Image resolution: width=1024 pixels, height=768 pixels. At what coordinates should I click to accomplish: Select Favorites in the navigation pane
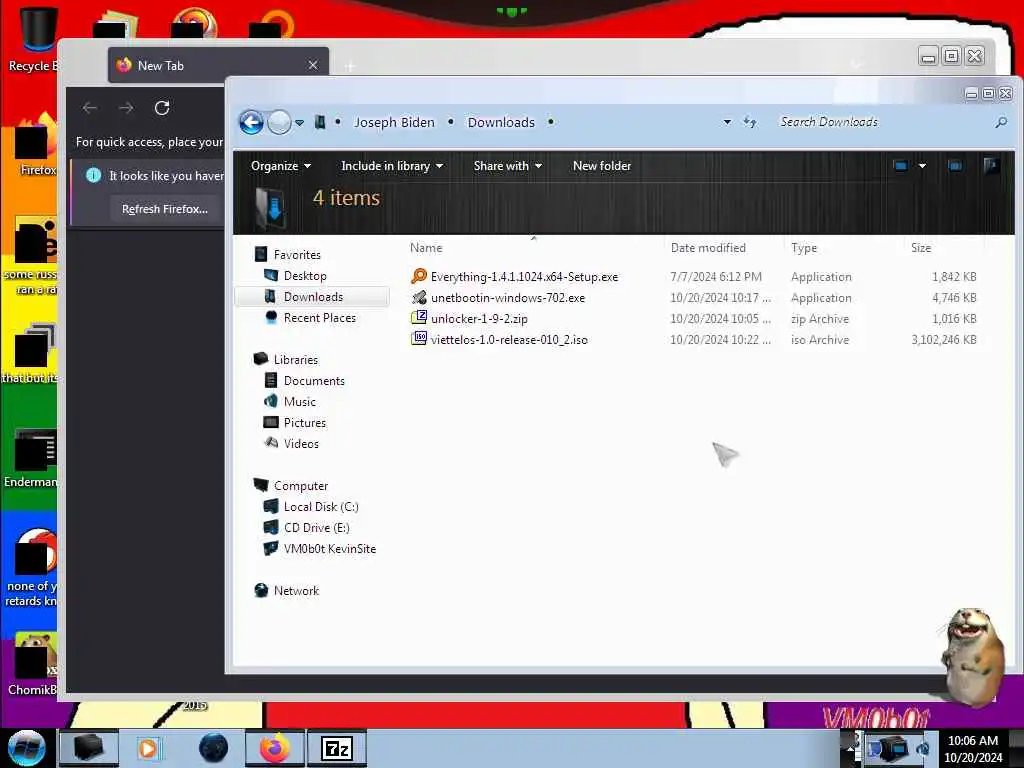click(x=296, y=255)
